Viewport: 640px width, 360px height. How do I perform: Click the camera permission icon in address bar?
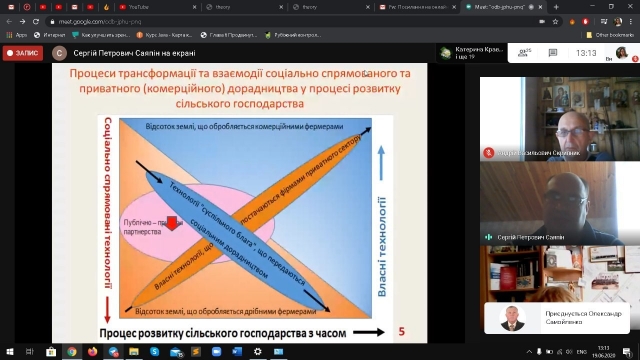click(542, 22)
